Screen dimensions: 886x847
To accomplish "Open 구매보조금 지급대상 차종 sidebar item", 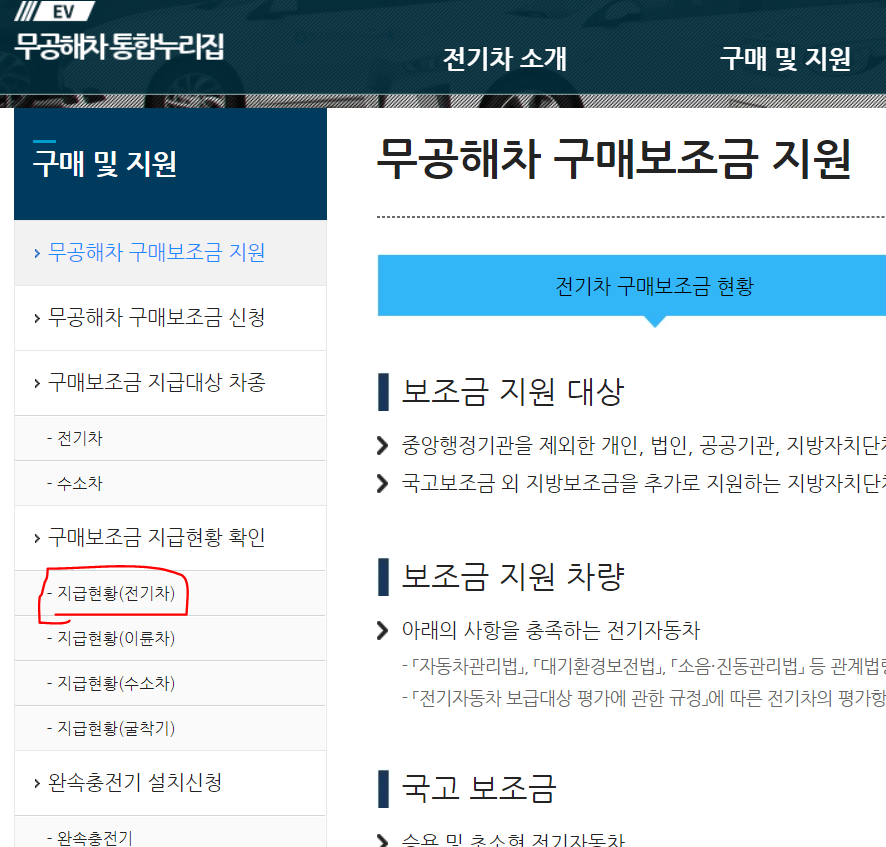I will tap(170, 383).
